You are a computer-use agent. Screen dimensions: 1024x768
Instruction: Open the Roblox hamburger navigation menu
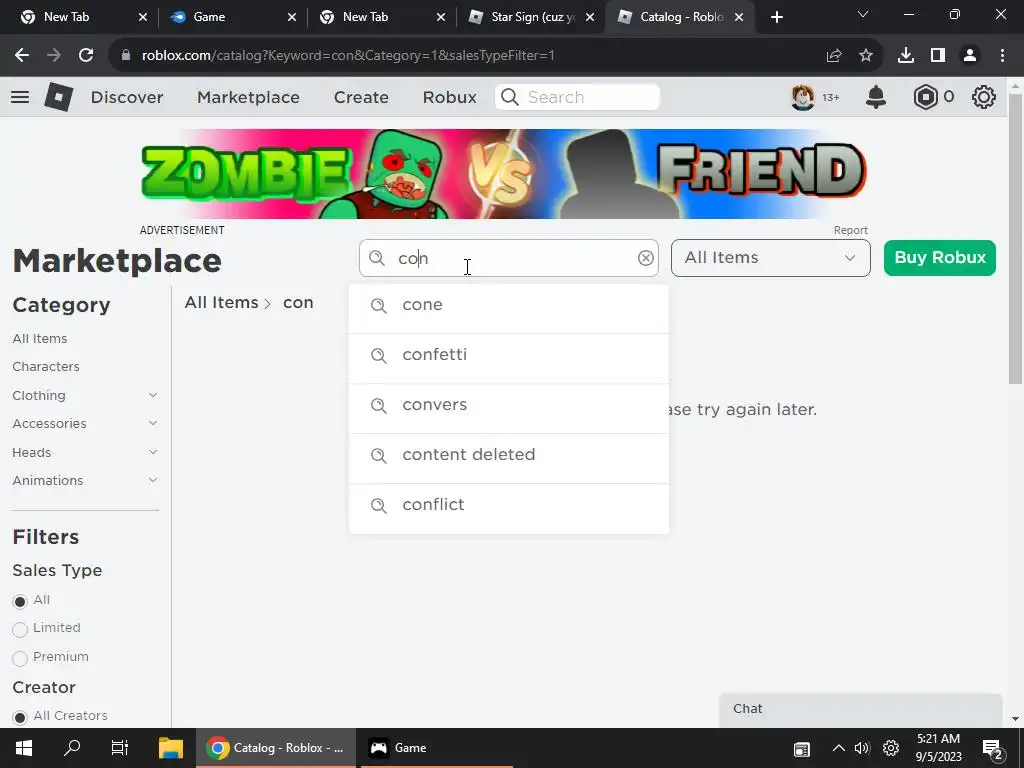pos(20,97)
